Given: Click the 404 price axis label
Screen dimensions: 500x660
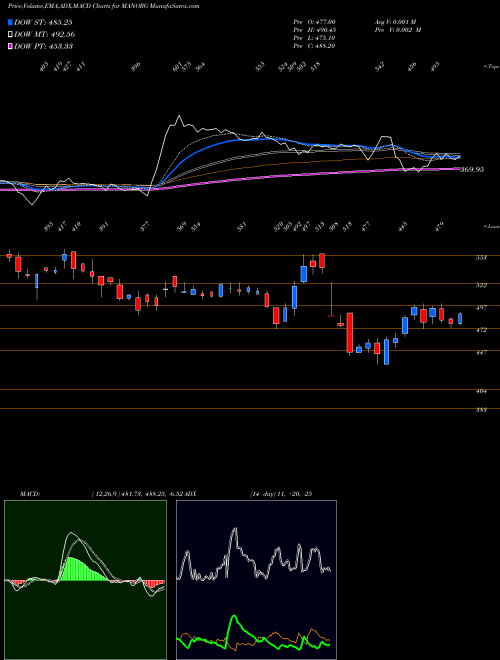Looking at the screenshot, I should (x=481, y=391).
